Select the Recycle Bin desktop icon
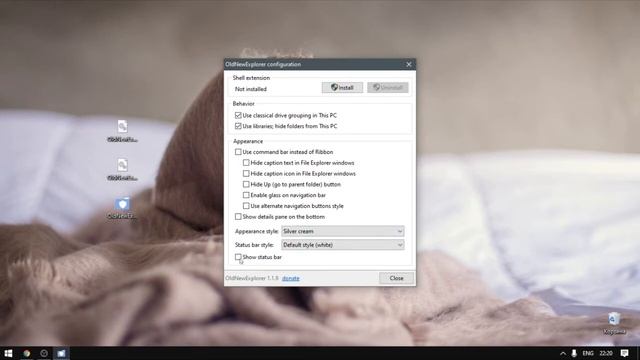 point(614,323)
